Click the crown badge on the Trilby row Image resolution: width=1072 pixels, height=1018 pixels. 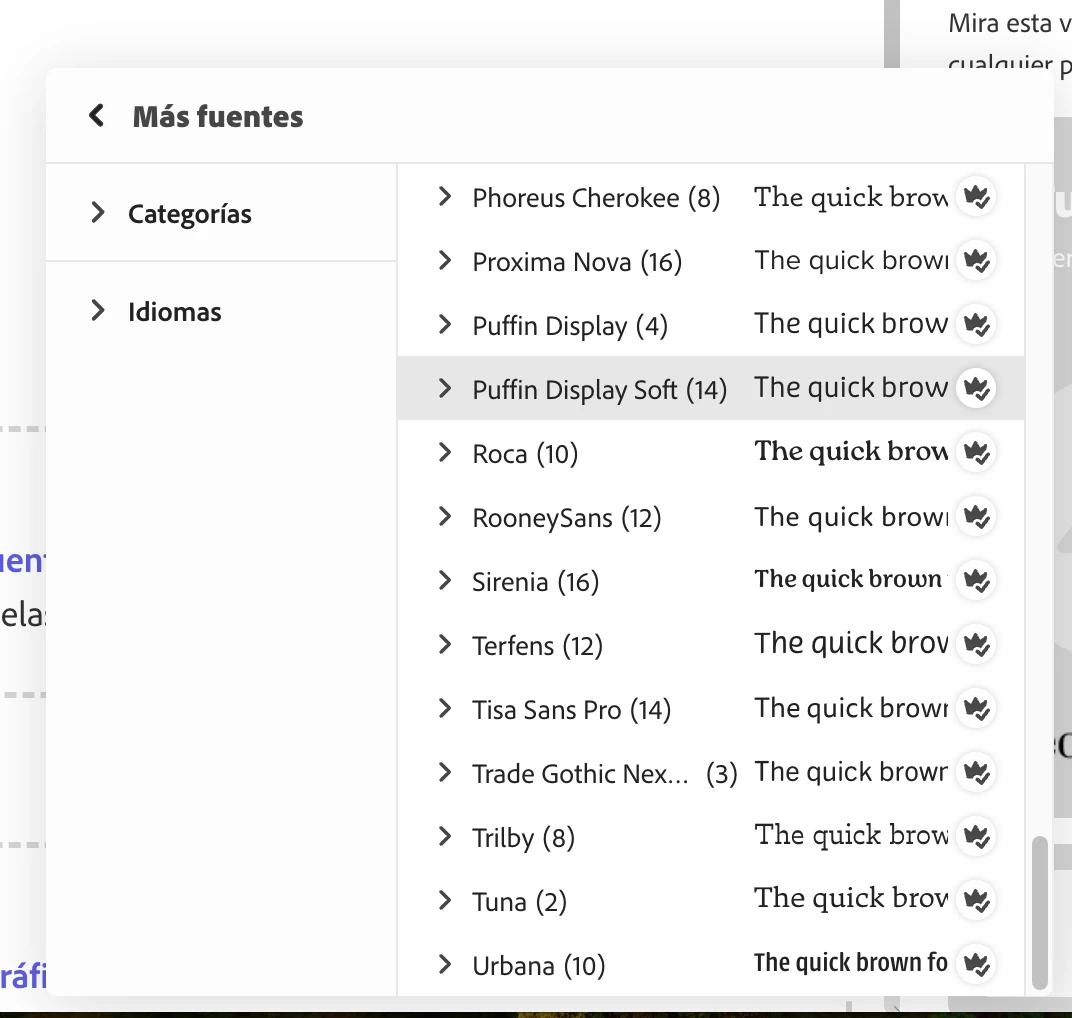coord(976,836)
